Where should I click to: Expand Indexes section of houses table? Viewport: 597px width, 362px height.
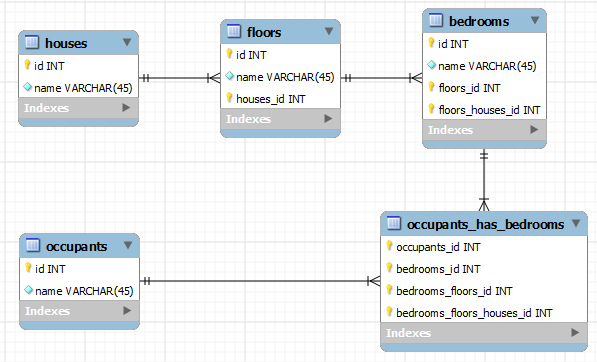[x=126, y=108]
